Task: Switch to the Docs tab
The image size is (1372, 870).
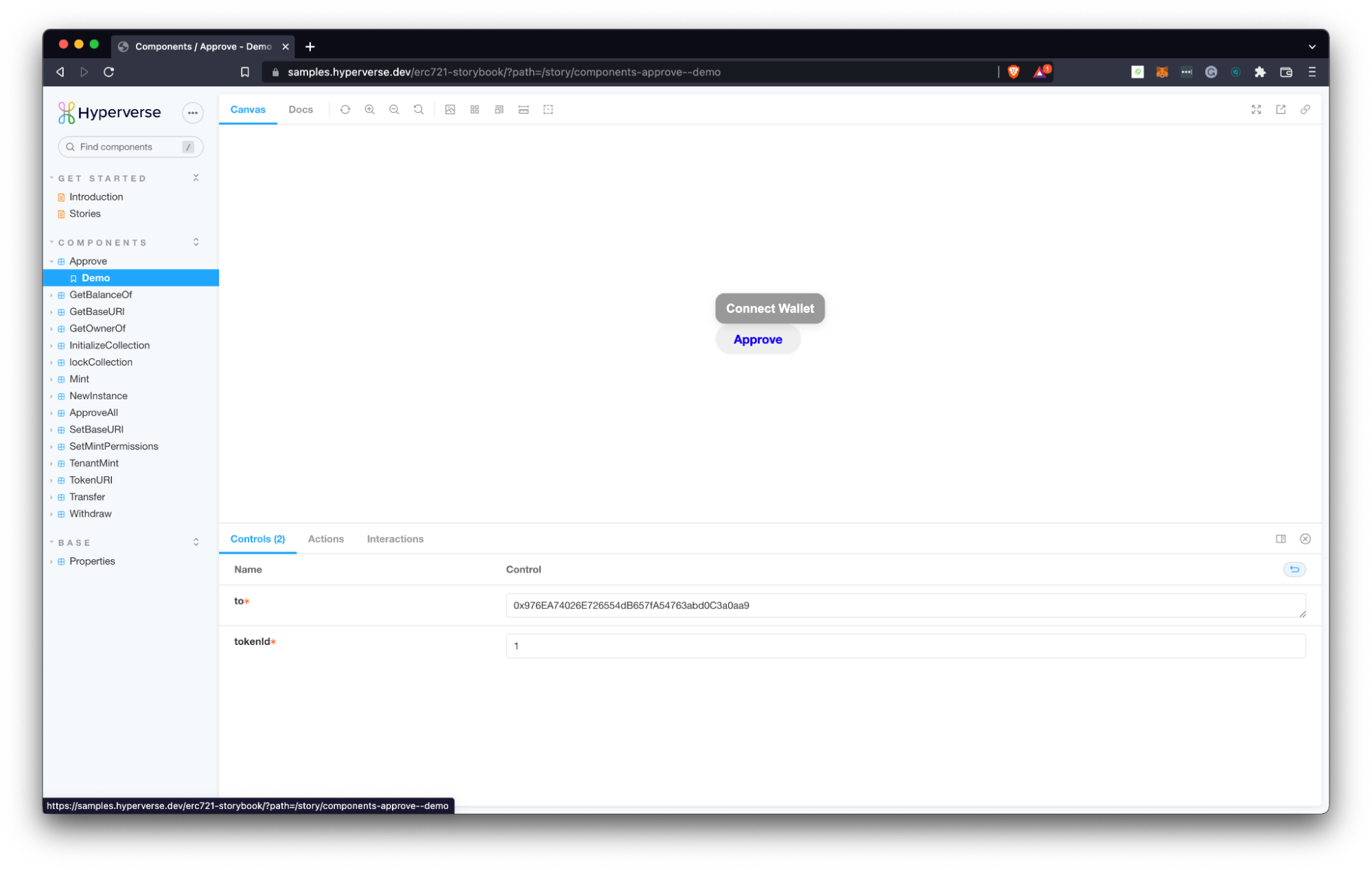Action: click(x=301, y=110)
